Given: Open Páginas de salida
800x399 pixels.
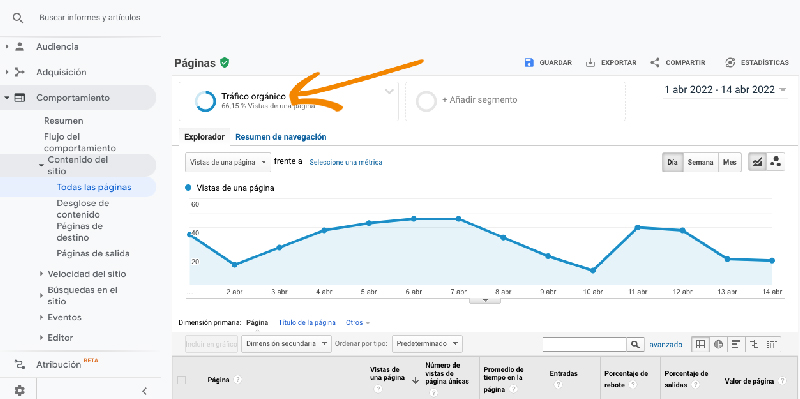Looking at the screenshot, I should [x=93, y=253].
